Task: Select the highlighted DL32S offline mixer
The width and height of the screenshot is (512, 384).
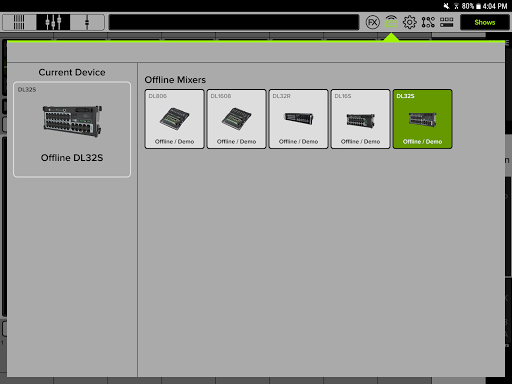Action: coord(422,119)
